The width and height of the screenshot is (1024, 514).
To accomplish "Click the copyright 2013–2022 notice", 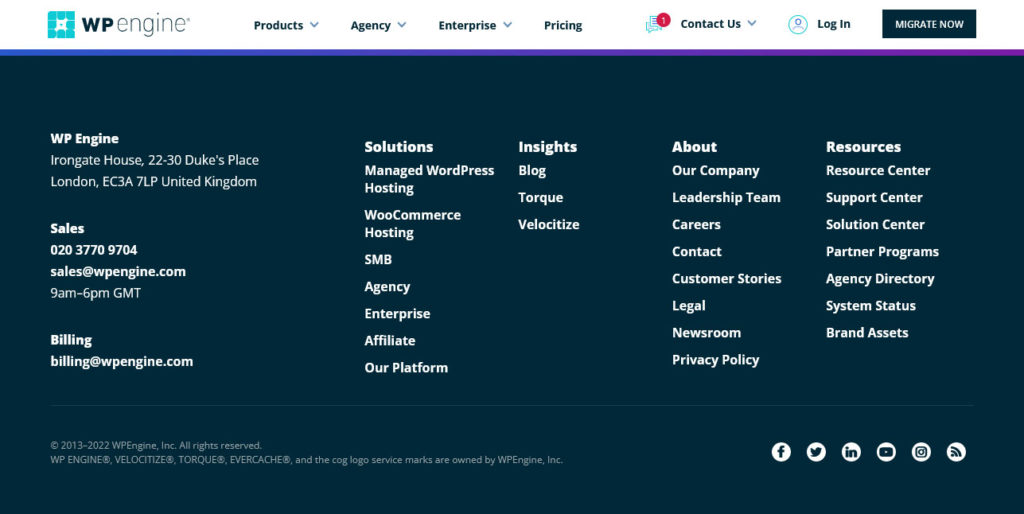I will click(156, 445).
